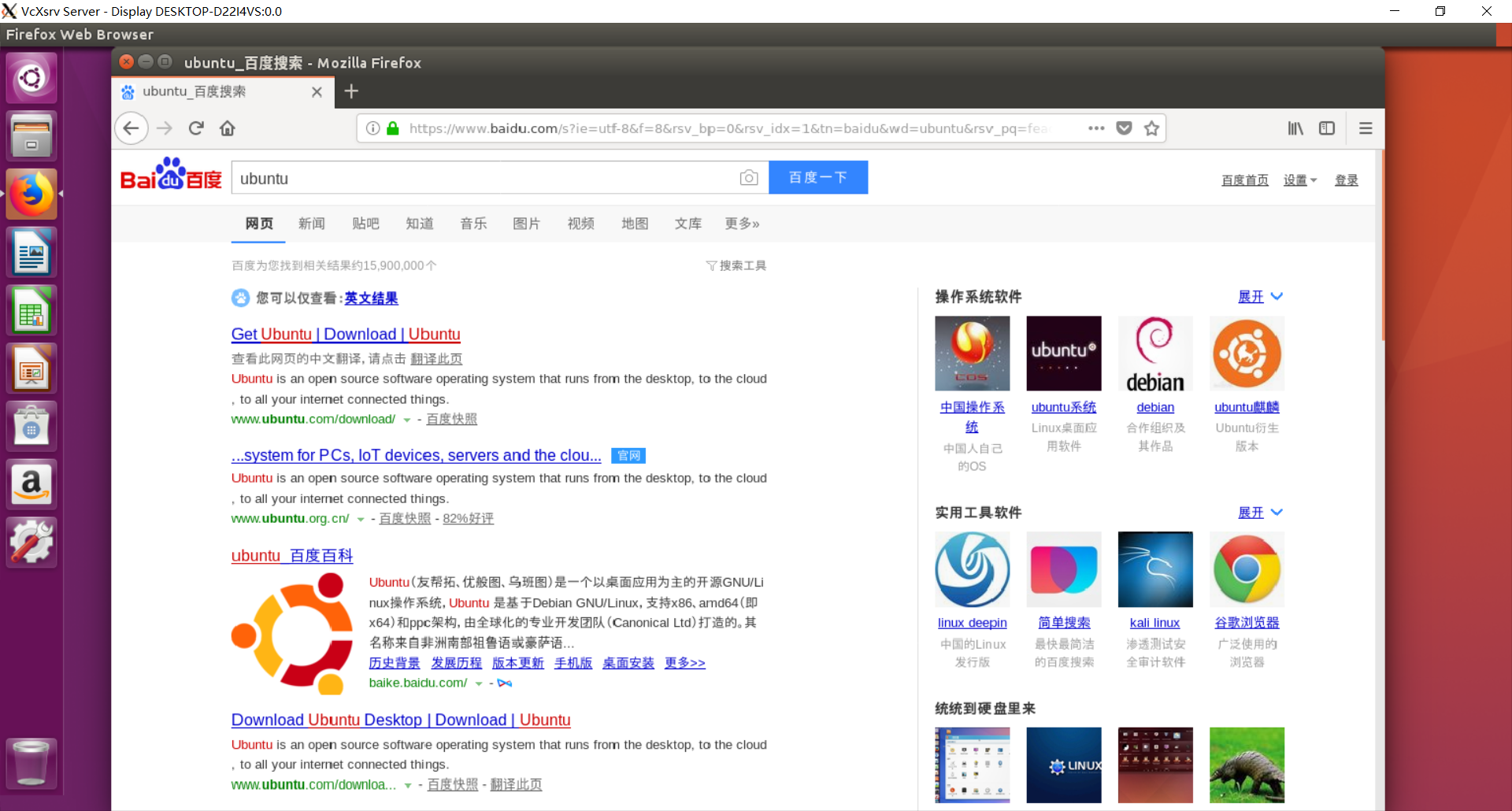Switch to the 图片 search tab

pyautogui.click(x=526, y=224)
